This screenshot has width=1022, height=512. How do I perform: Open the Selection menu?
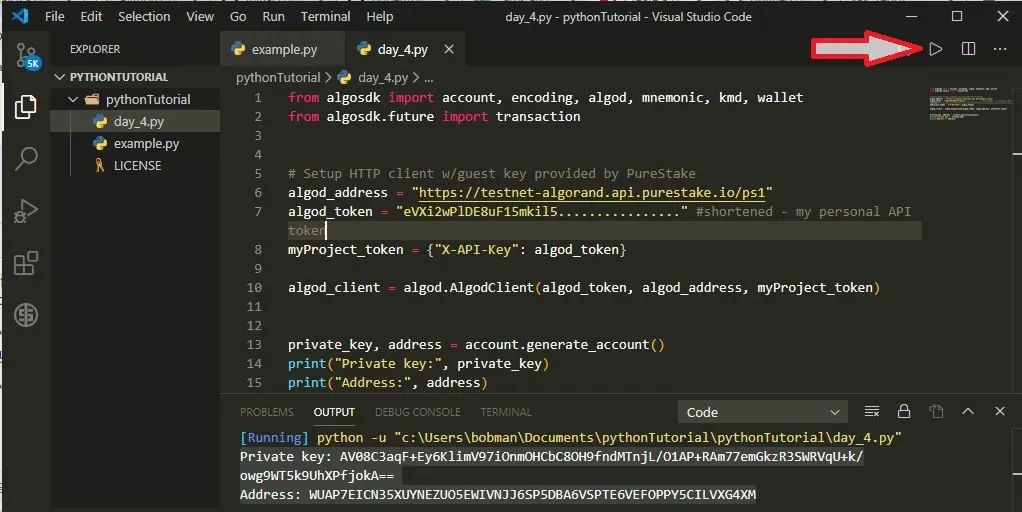click(144, 16)
